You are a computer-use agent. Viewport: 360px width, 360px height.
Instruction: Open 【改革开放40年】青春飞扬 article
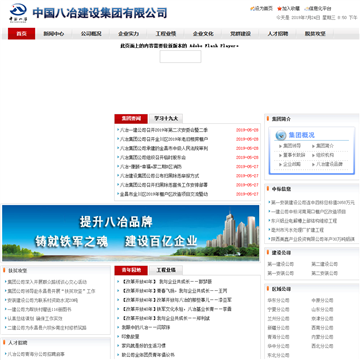(174, 291)
